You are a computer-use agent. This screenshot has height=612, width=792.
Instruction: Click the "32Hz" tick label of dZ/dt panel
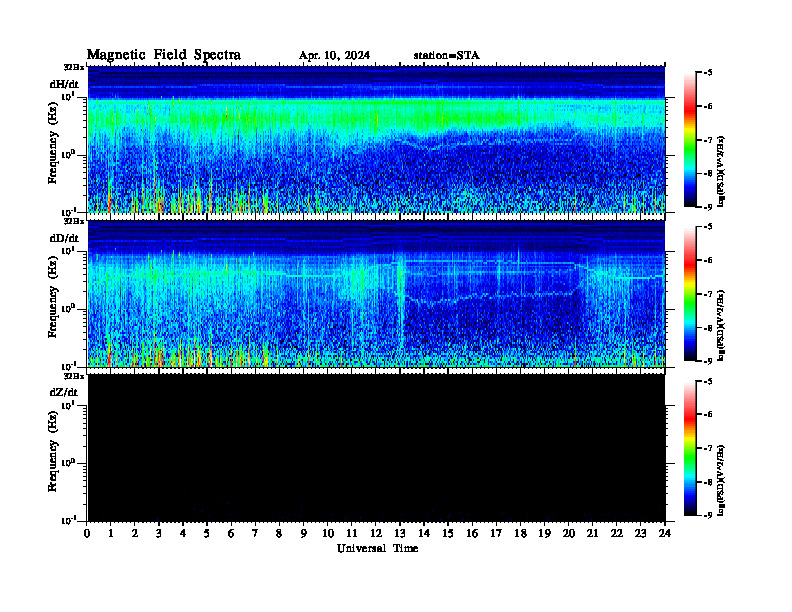[74, 376]
